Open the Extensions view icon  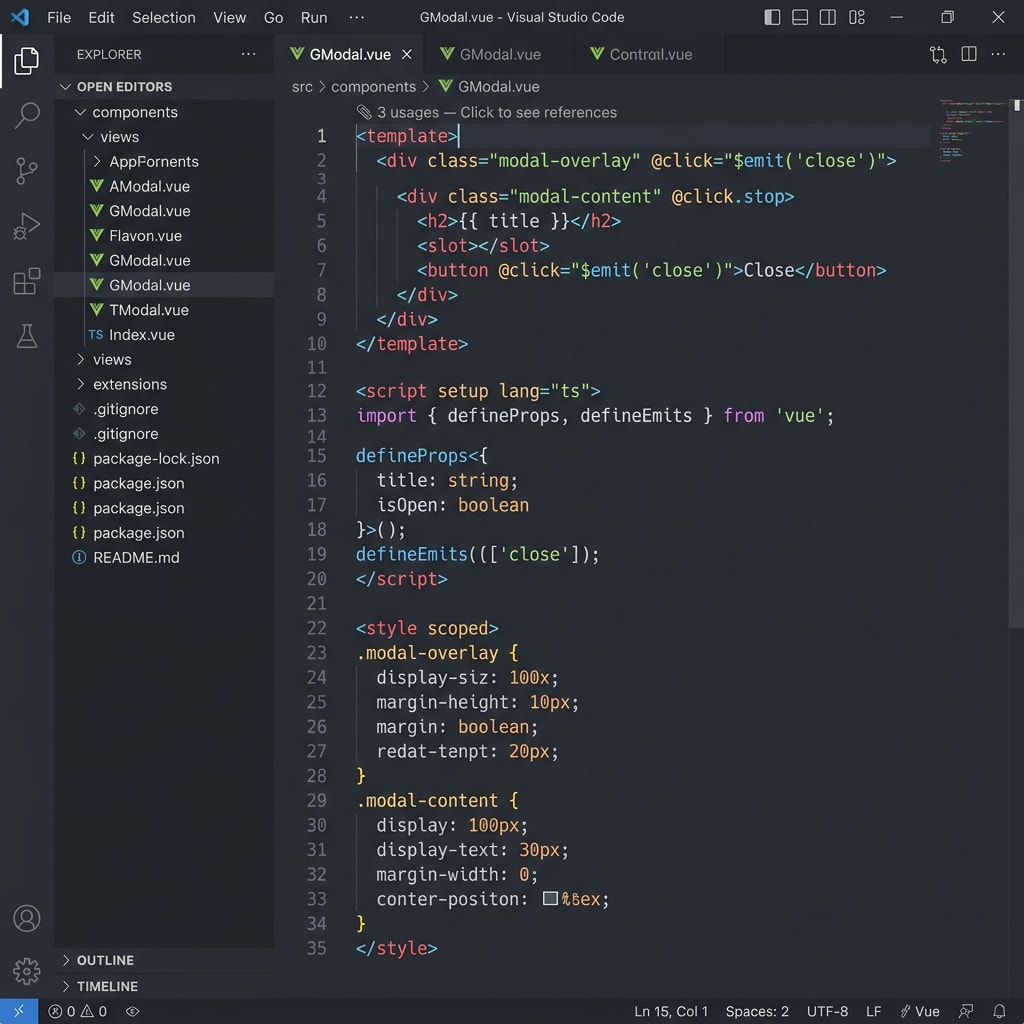coord(26,281)
